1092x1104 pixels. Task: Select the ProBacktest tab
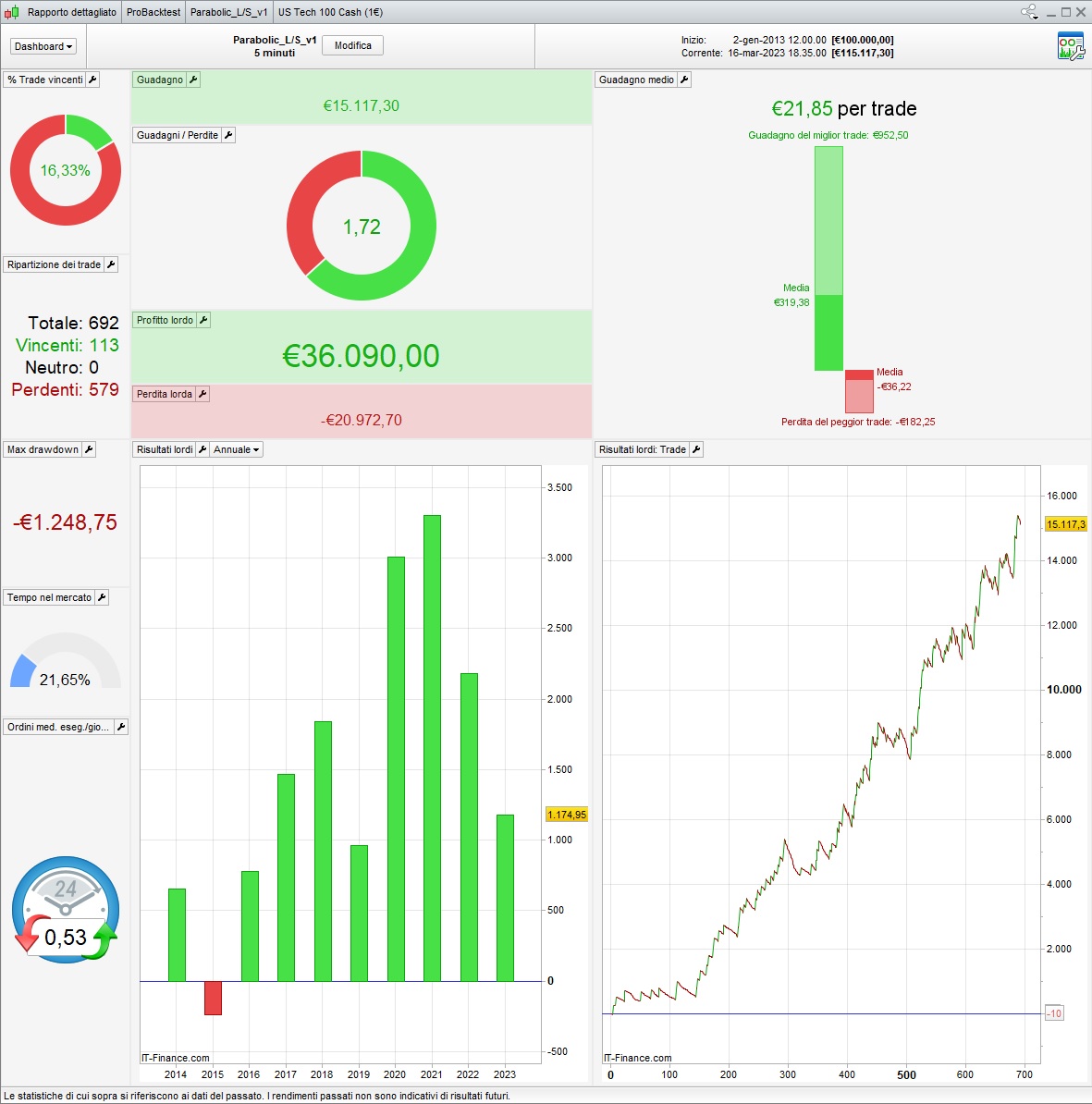153,12
